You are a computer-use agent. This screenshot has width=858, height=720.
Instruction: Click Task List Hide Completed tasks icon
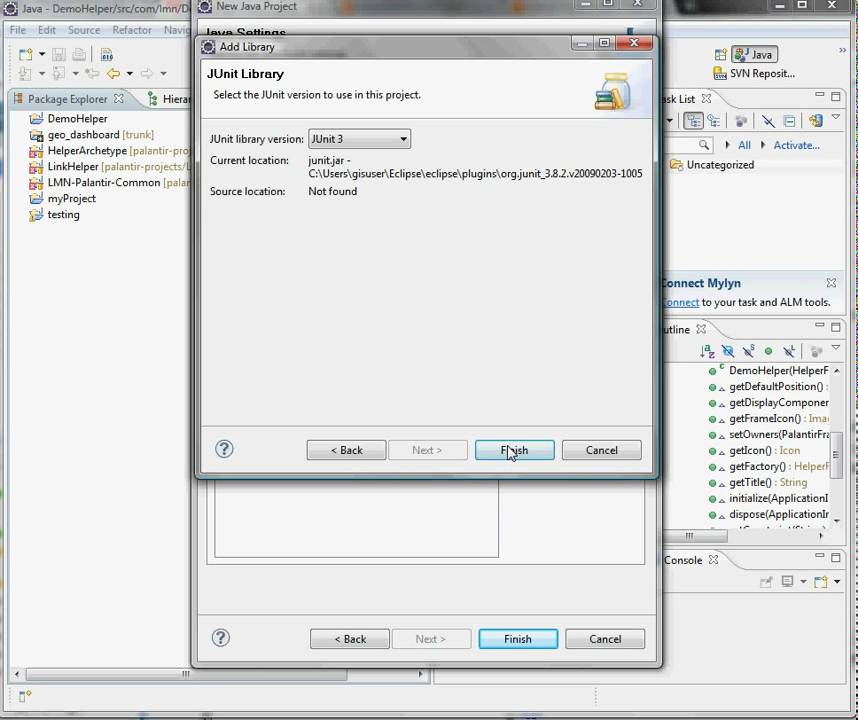pyautogui.click(x=768, y=120)
